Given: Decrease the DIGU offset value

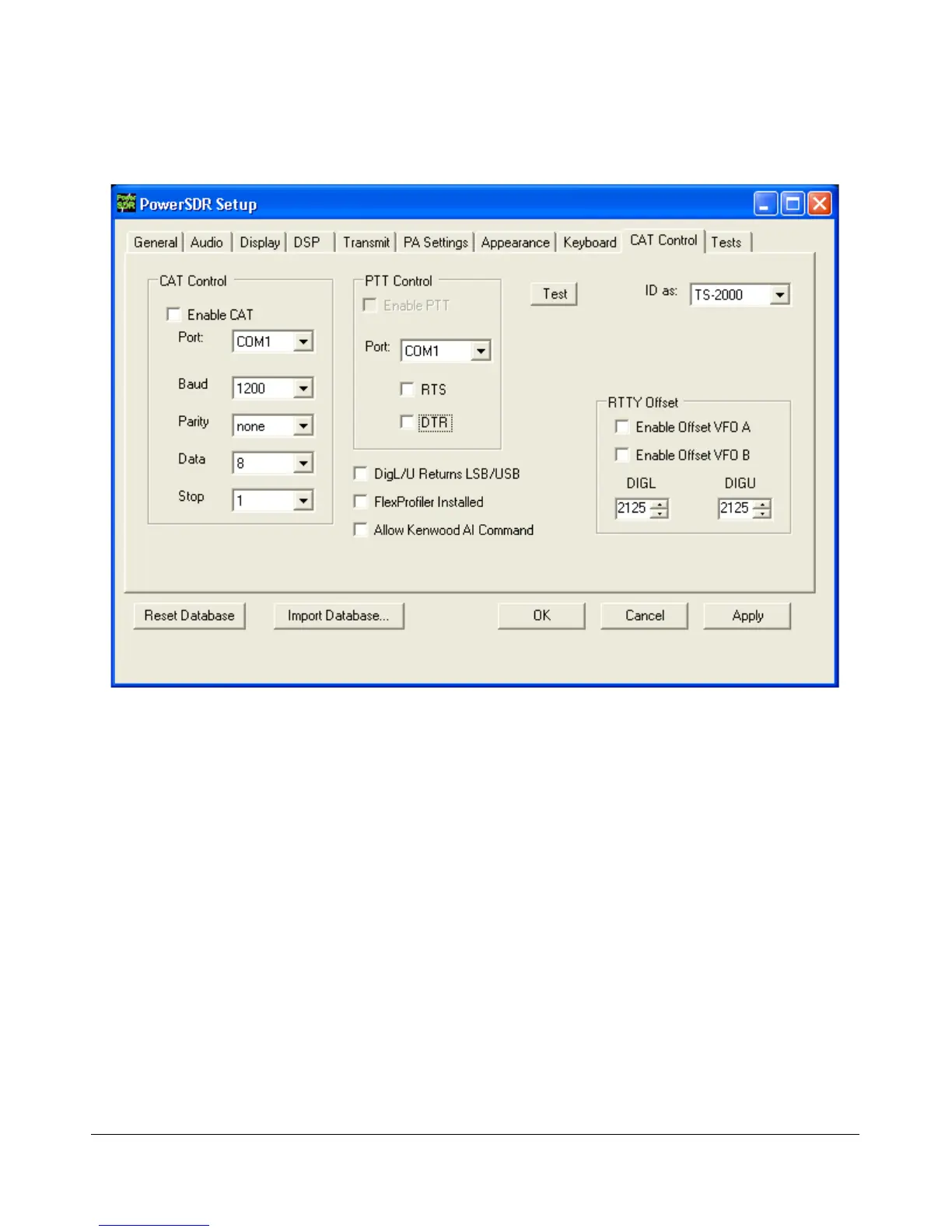Looking at the screenshot, I should pyautogui.click(x=762, y=513).
